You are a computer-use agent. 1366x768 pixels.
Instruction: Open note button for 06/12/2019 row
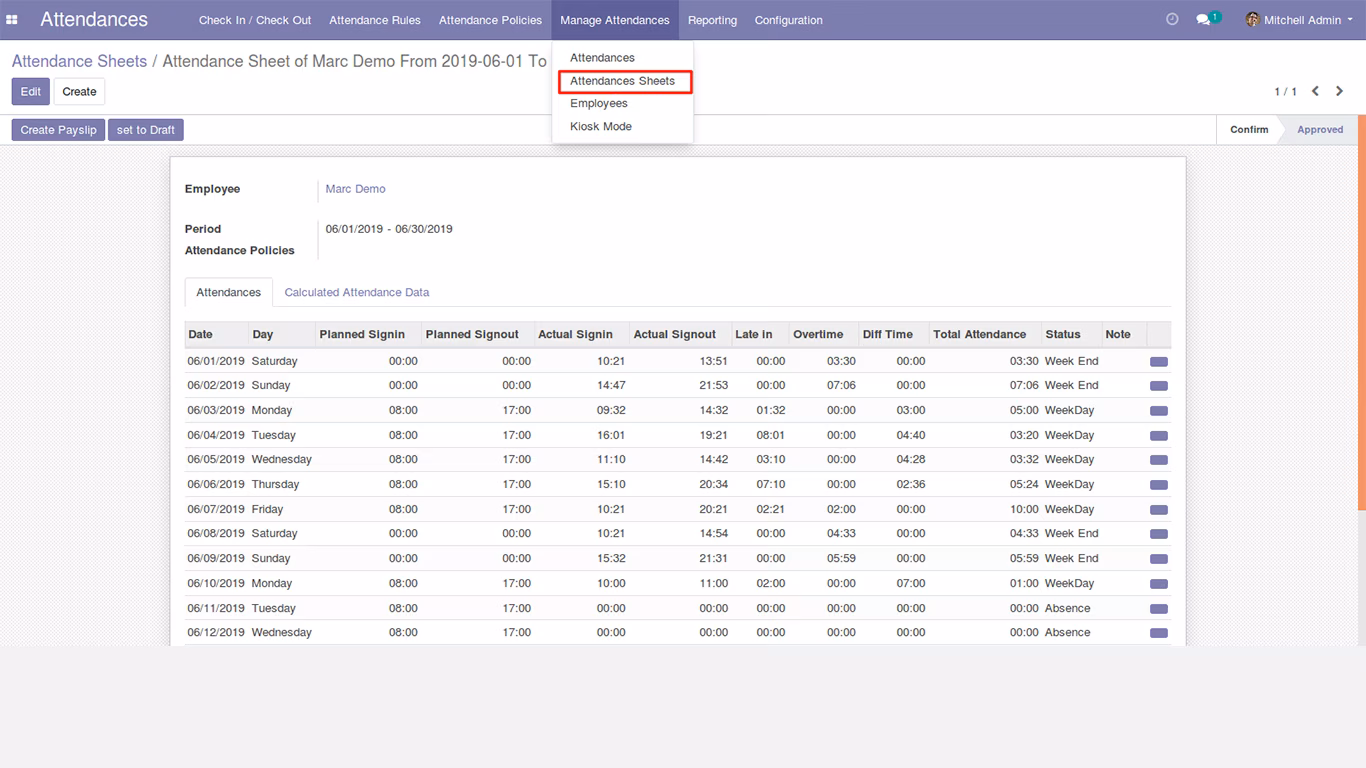[1159, 633]
